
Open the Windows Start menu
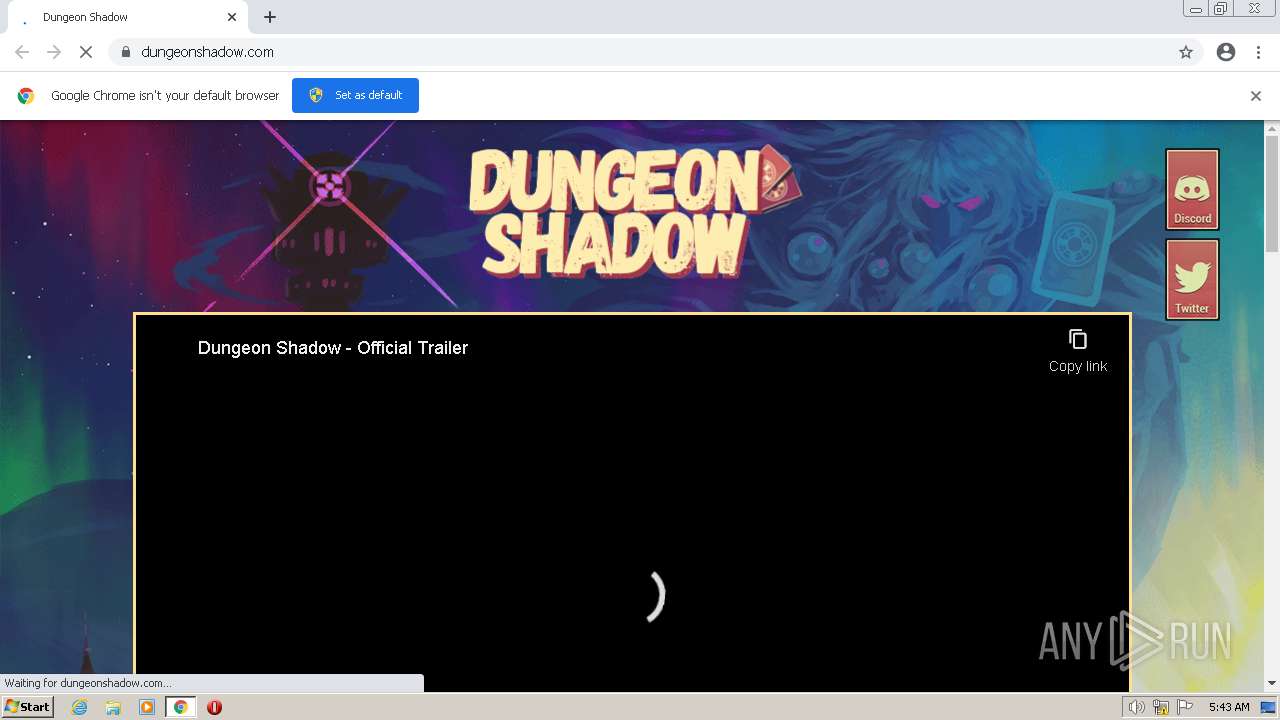pyautogui.click(x=27, y=707)
